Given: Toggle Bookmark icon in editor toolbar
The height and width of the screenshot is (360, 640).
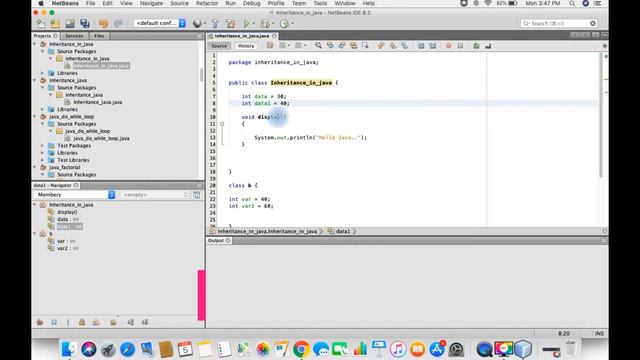Looking at the screenshot, I should [x=404, y=46].
